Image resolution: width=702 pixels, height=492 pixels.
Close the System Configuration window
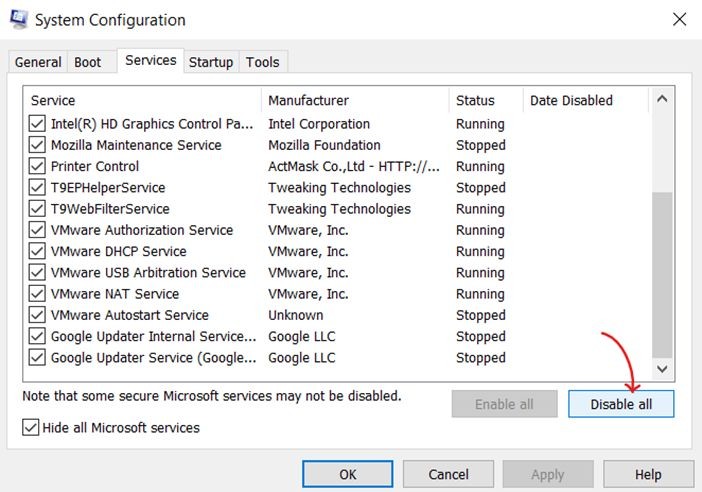coord(679,19)
